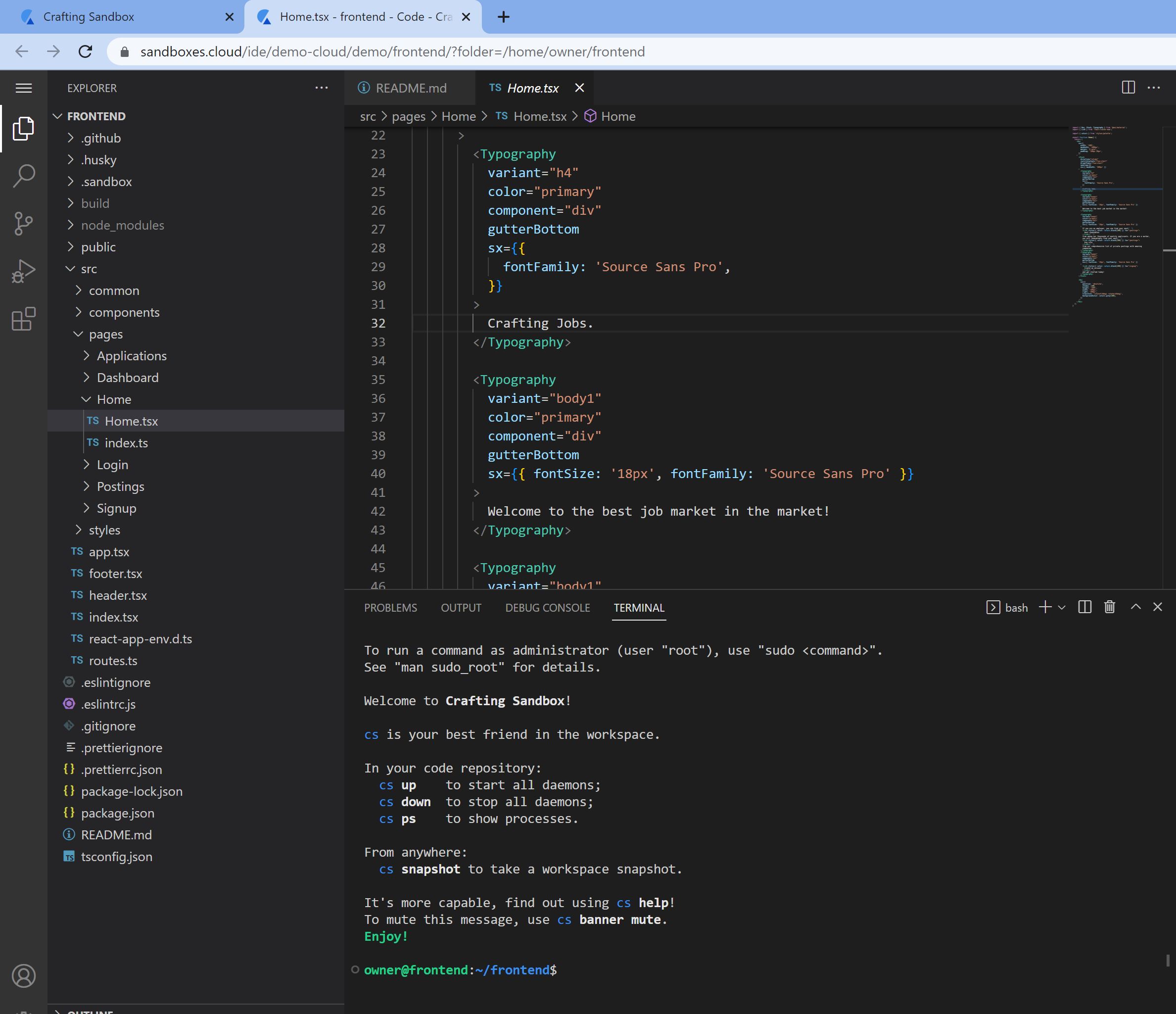
Task: Split the editor to the right
Action: (x=1128, y=88)
